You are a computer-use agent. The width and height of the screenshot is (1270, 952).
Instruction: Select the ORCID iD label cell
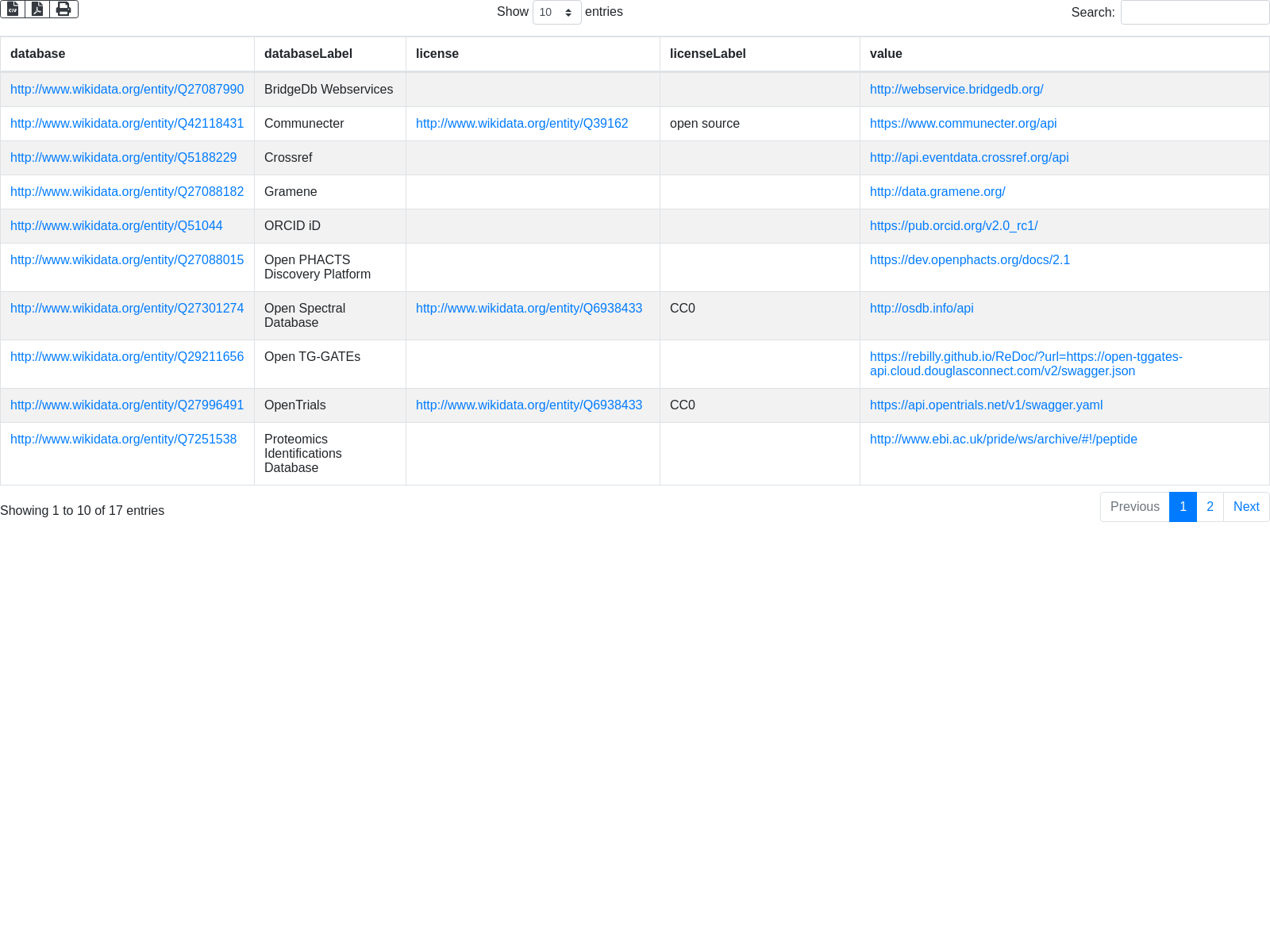click(x=330, y=226)
